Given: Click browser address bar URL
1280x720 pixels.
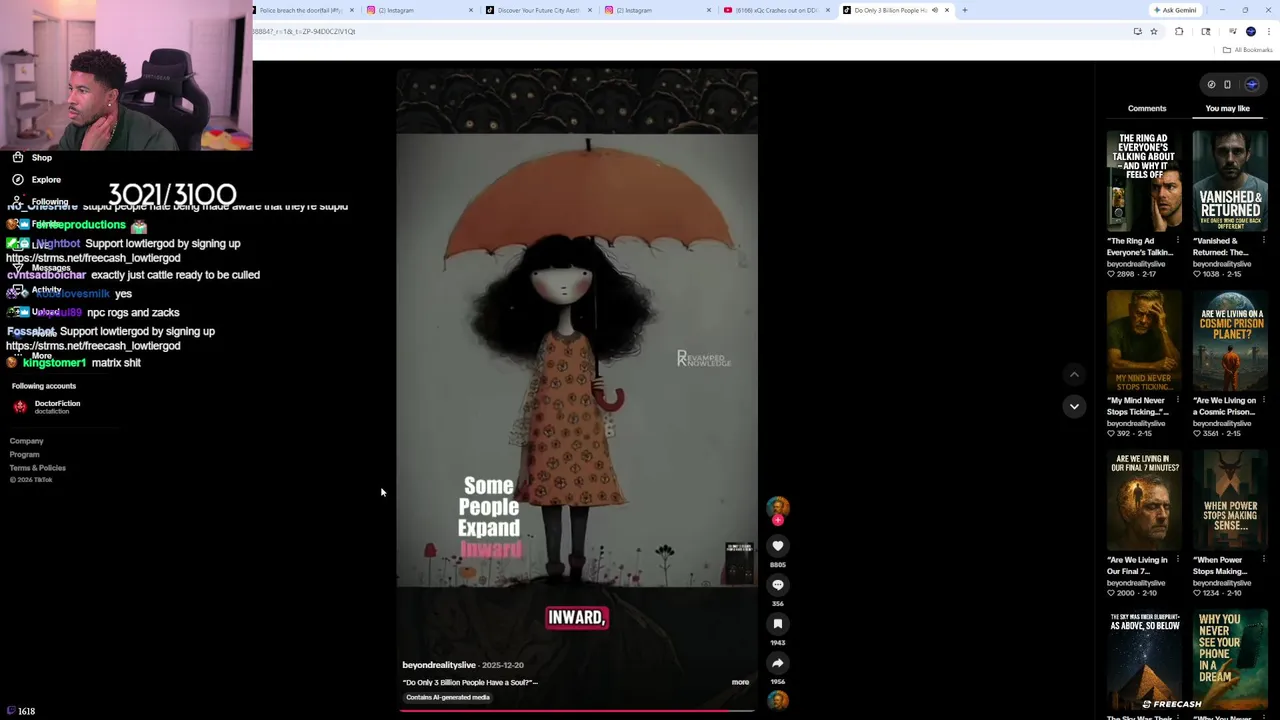Looking at the screenshot, I should (305, 31).
